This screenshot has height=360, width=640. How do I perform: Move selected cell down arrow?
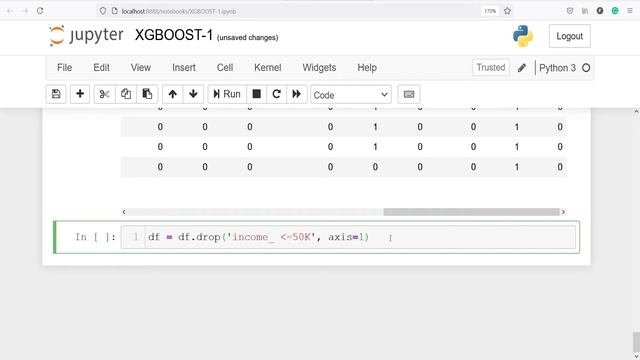pos(193,94)
